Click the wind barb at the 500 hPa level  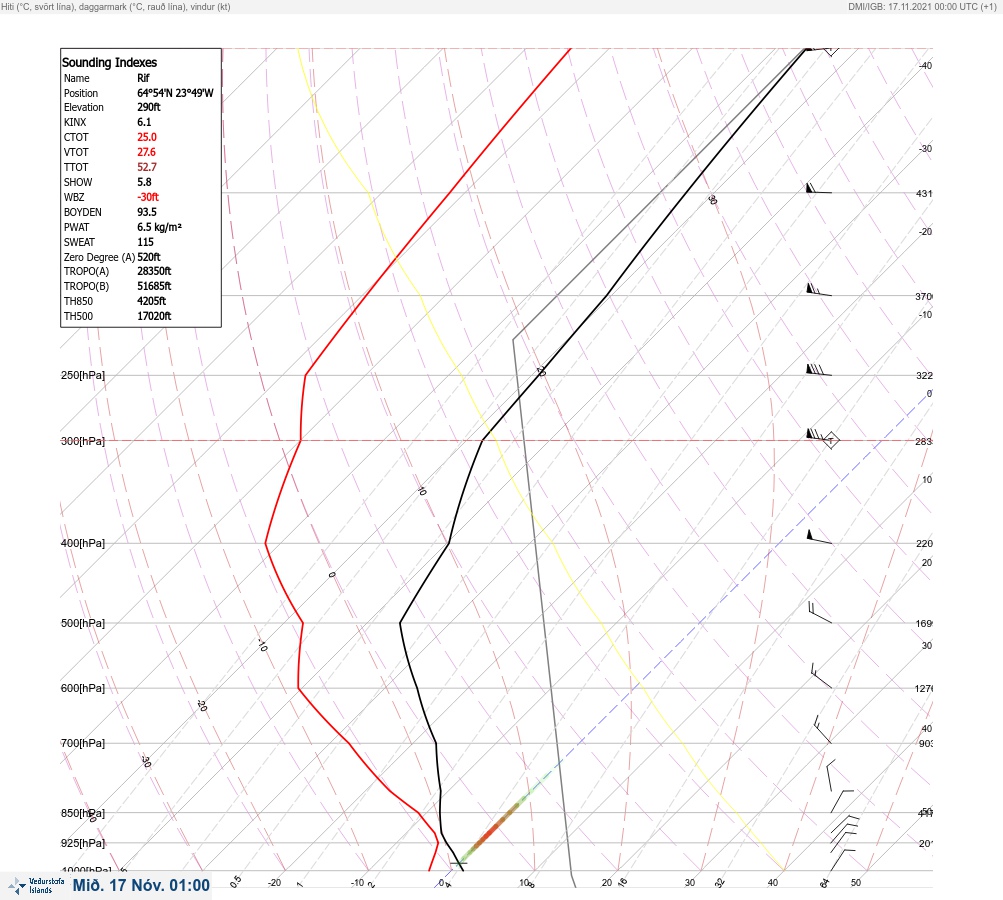(x=819, y=613)
